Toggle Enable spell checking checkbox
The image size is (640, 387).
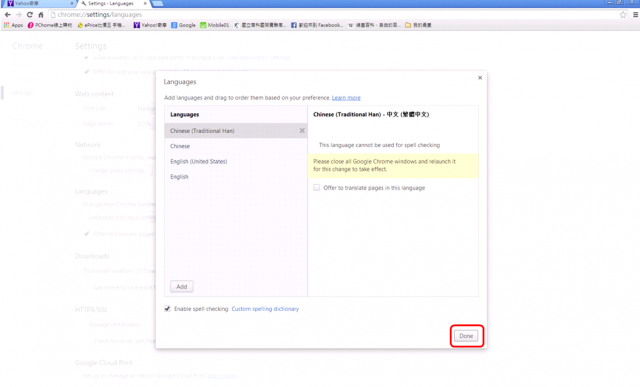tap(167, 309)
